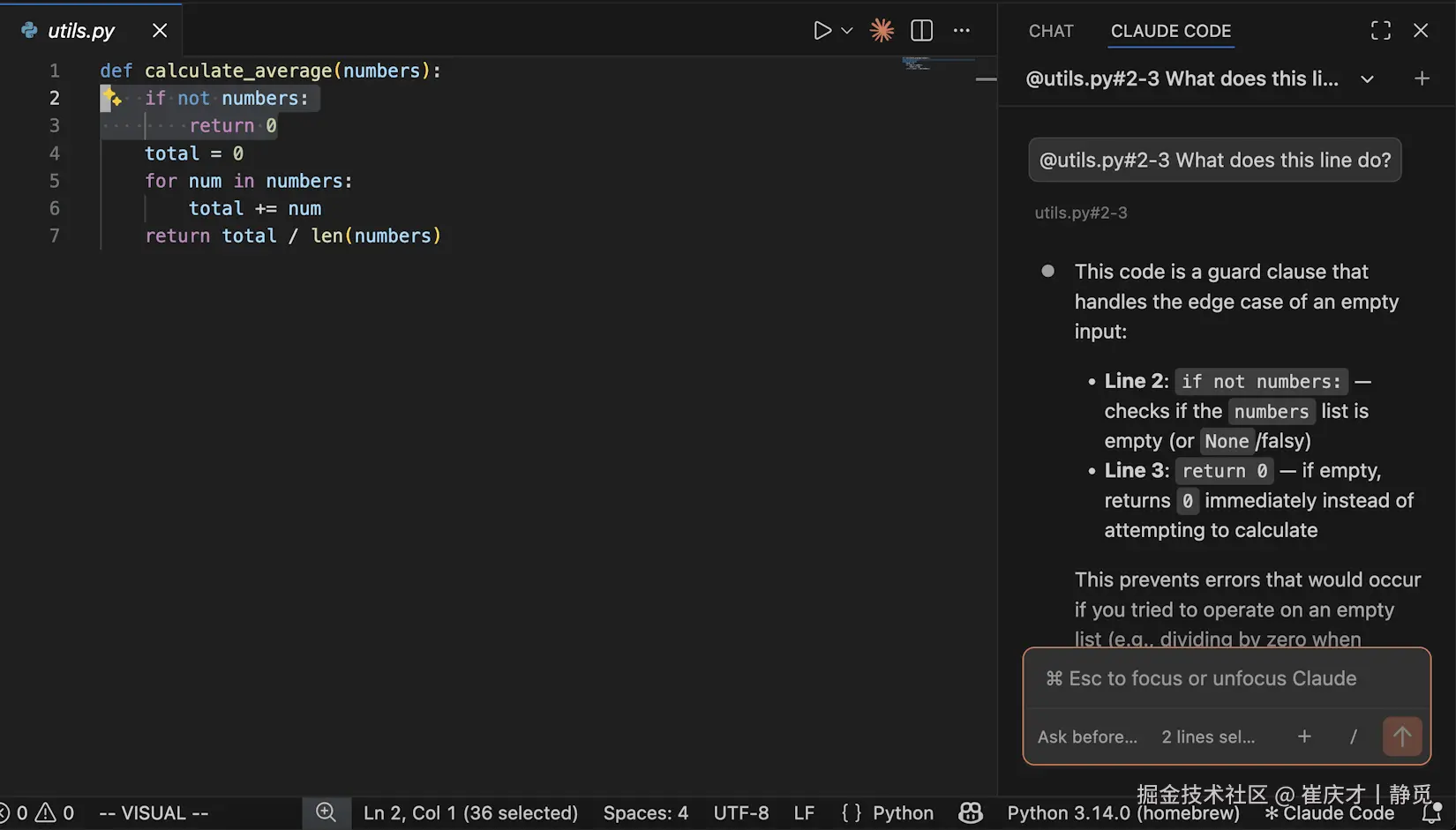Screen dimensions: 1456x830
Task: Click the GitHub Copilot icon in status bar
Action: point(971,812)
